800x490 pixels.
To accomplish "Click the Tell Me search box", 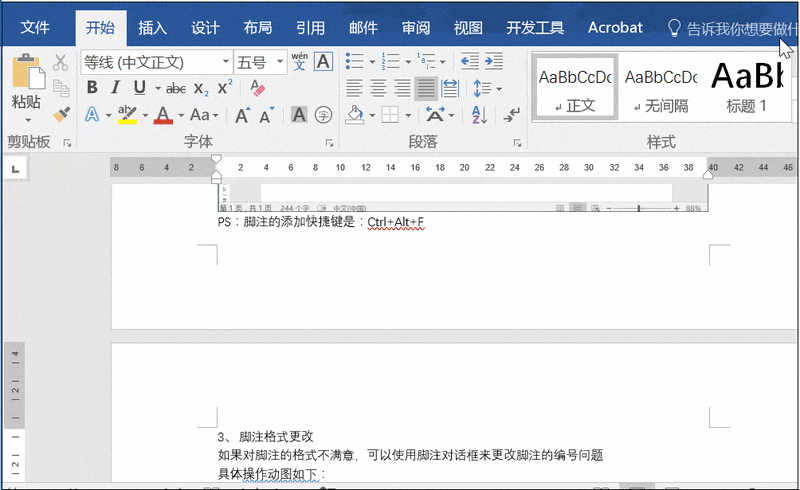I will click(x=733, y=28).
